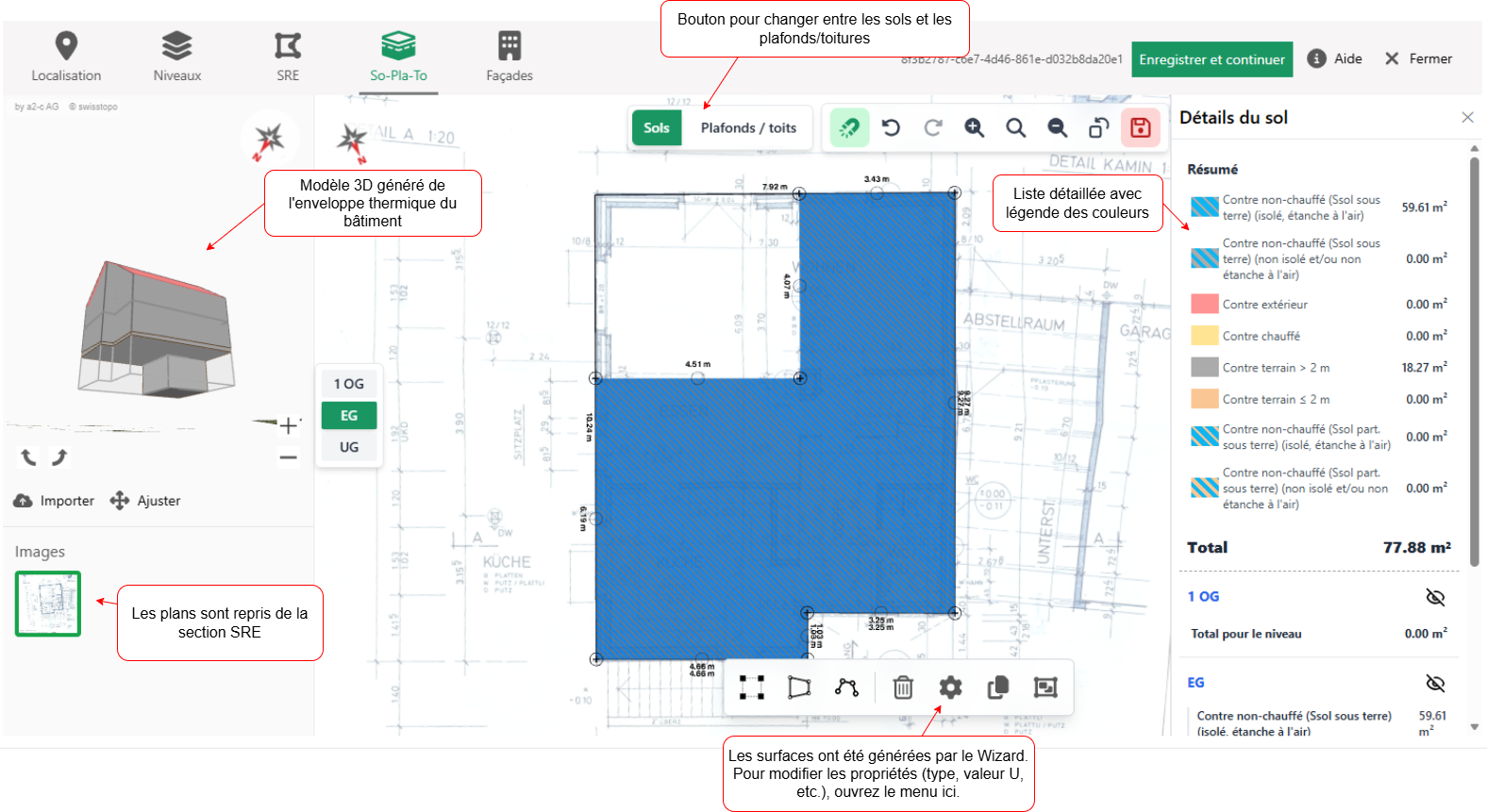Select floor level EG
The image size is (1487, 812).
point(349,415)
